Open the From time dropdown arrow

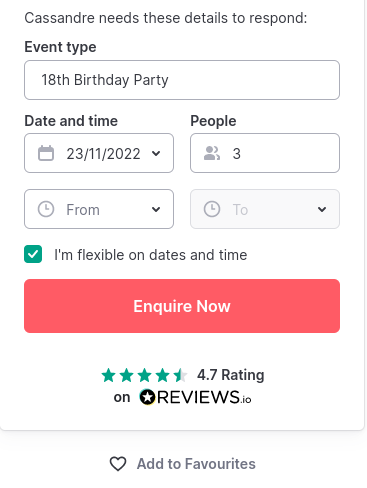156,209
